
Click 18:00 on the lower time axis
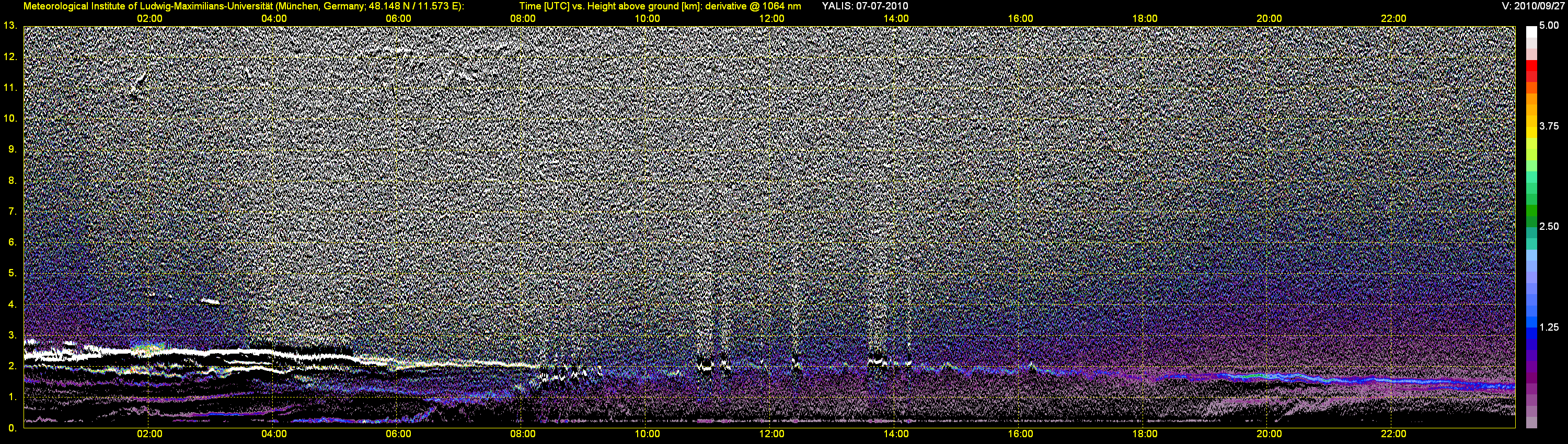[1144, 434]
